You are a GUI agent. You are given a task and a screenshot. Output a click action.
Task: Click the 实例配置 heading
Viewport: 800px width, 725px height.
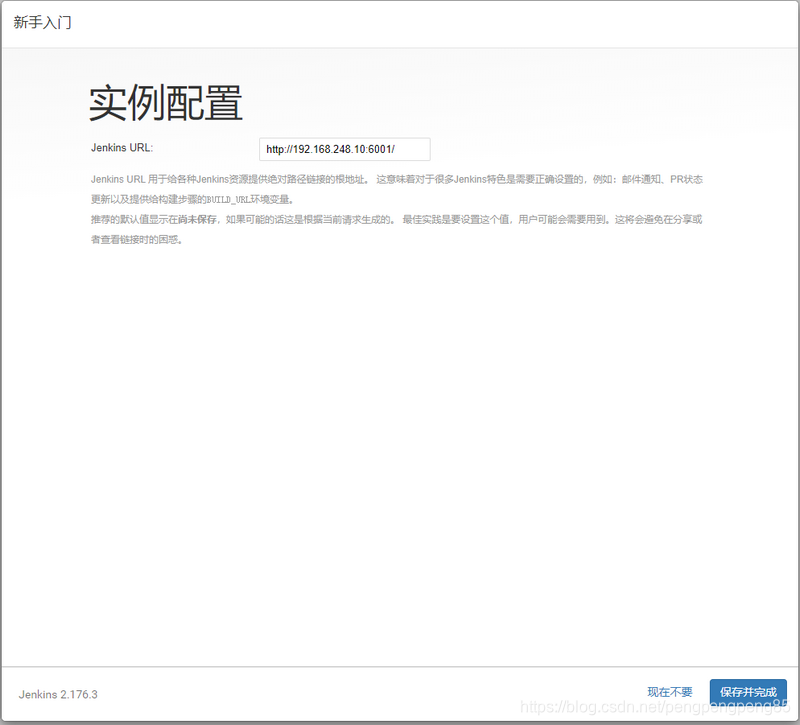[166, 103]
